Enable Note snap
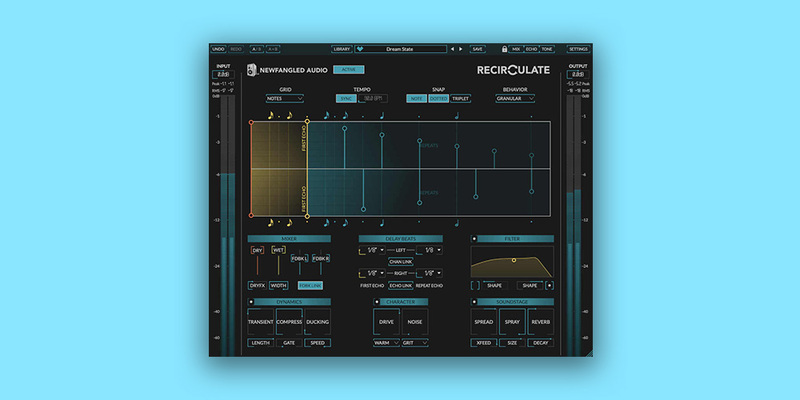Image resolution: width=800 pixels, height=400 pixels. click(x=417, y=98)
